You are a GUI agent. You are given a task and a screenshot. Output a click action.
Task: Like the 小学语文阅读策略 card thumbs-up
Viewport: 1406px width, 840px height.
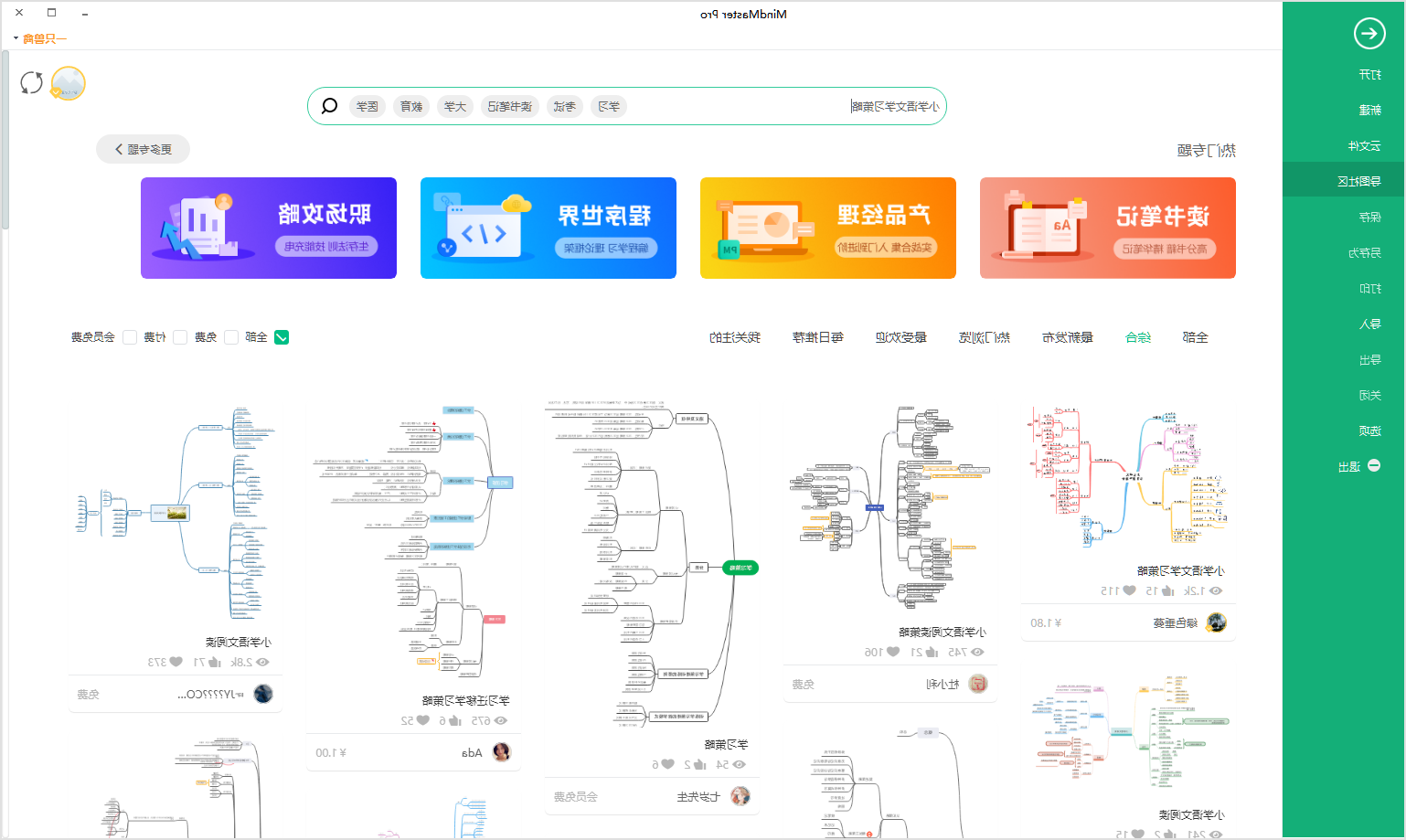(x=932, y=653)
